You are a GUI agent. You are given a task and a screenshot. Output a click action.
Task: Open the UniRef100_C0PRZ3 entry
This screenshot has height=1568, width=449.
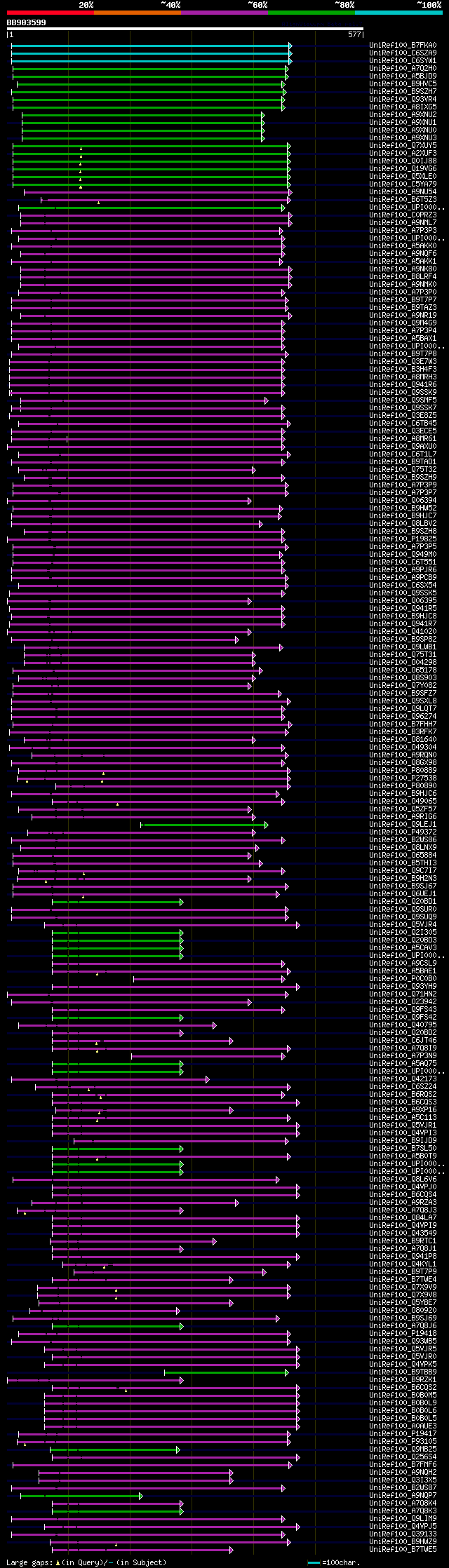tap(403, 215)
